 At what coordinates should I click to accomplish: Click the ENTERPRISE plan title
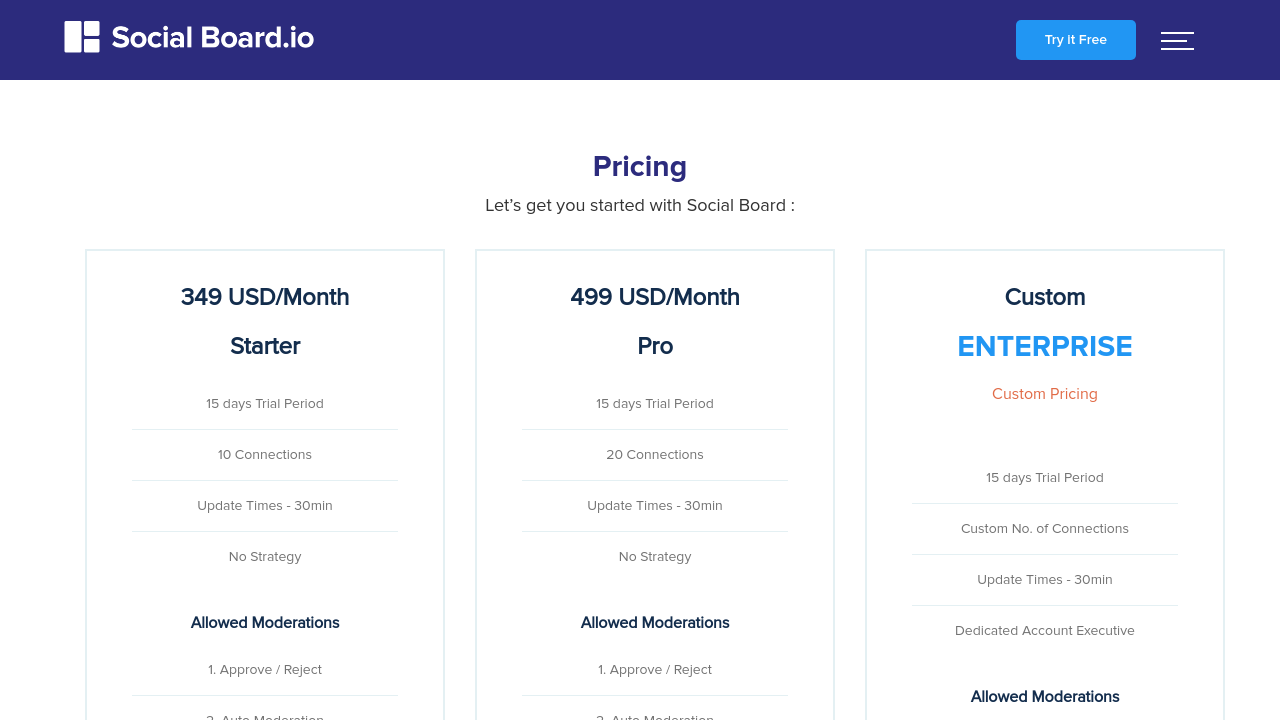click(1045, 347)
